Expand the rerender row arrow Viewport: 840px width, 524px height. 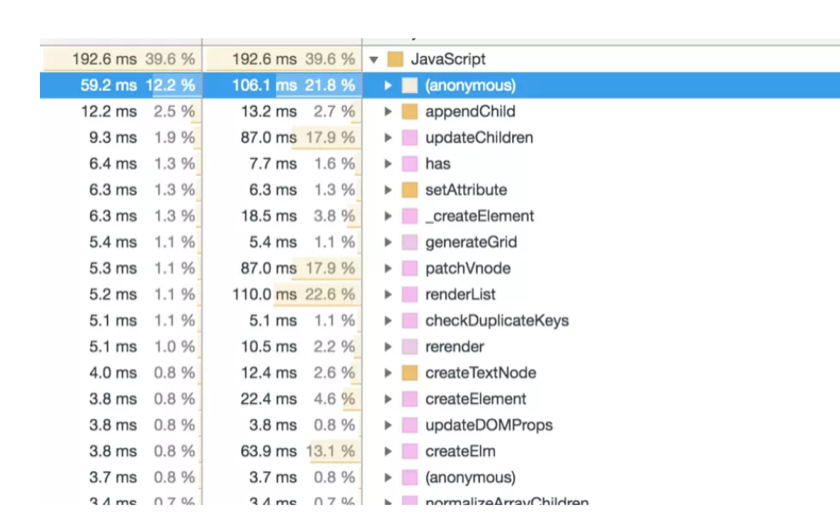click(x=388, y=347)
